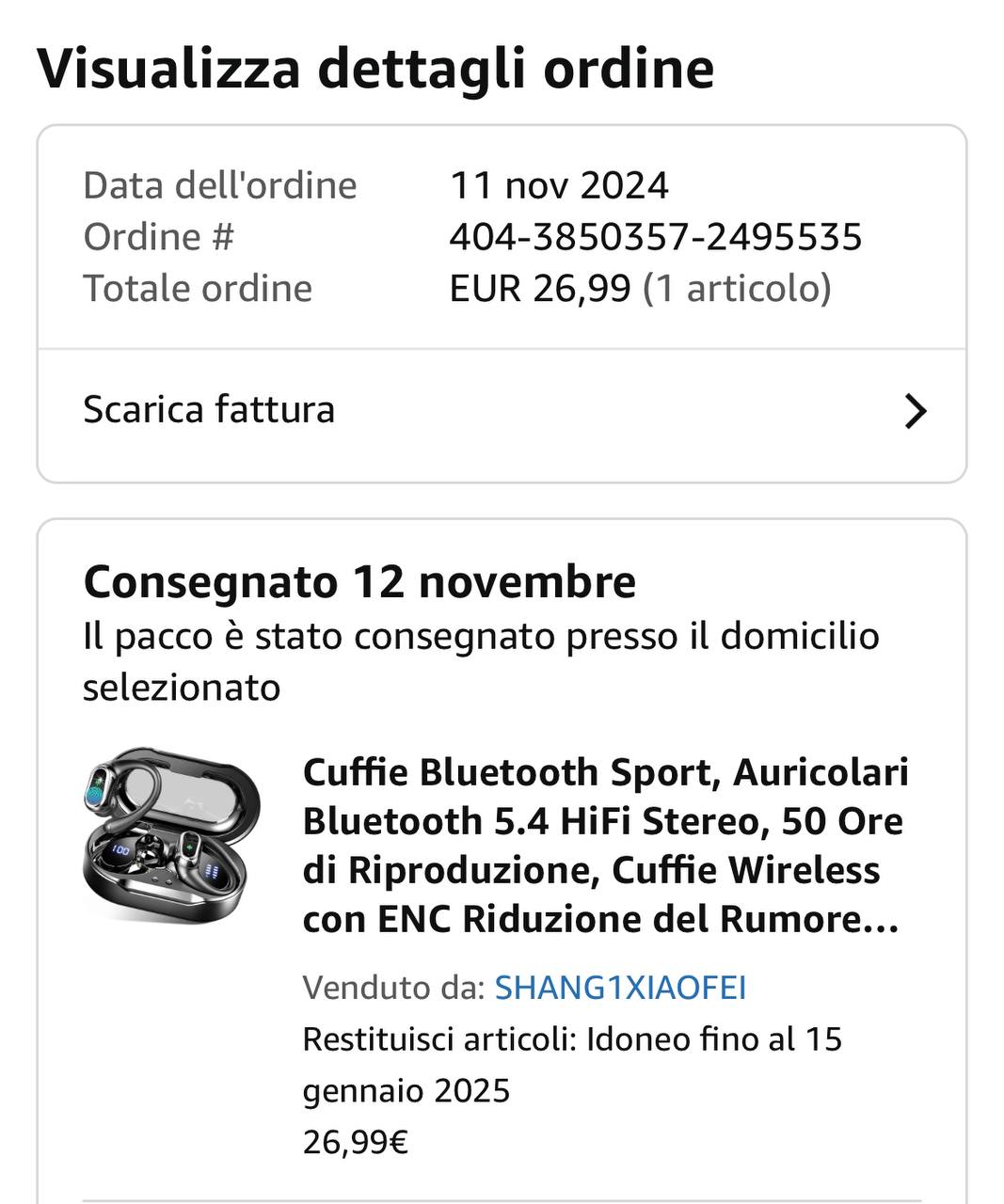Click the Visualizza dettagli ordine page title
Viewport: 1004px width, 1204px height.
pos(375,68)
